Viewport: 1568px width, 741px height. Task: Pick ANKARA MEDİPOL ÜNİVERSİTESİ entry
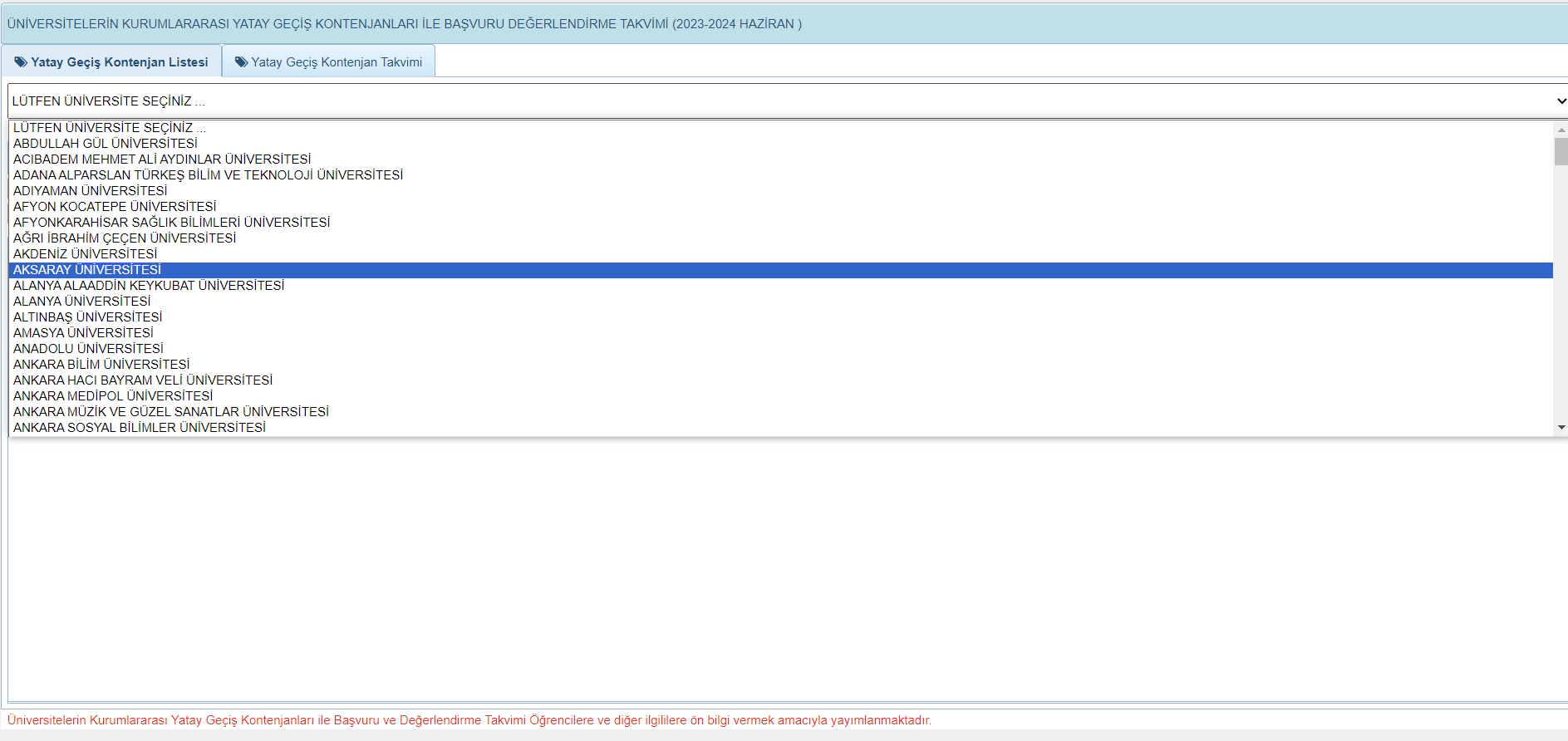point(780,396)
